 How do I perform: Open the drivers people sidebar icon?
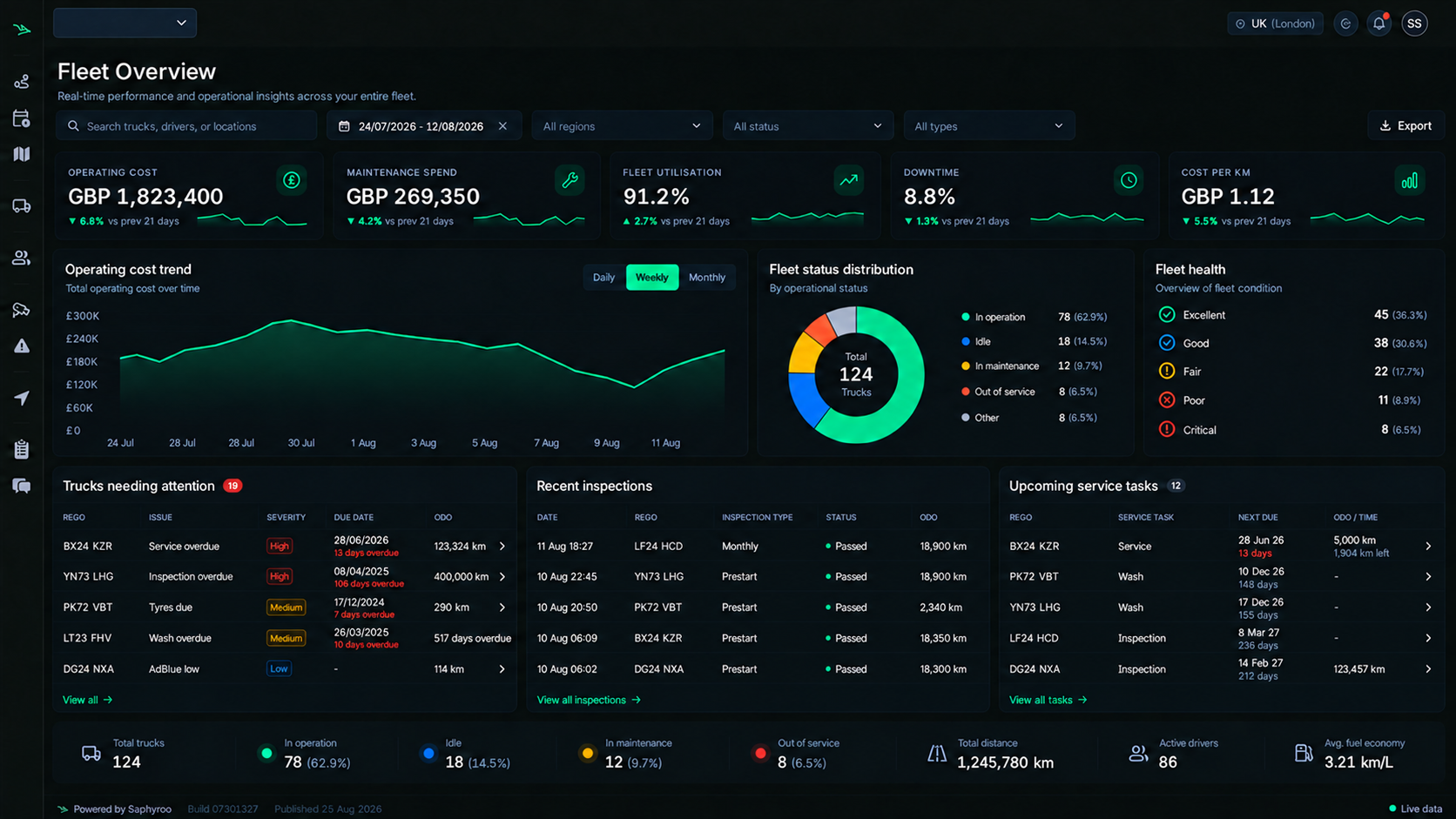pos(22,258)
